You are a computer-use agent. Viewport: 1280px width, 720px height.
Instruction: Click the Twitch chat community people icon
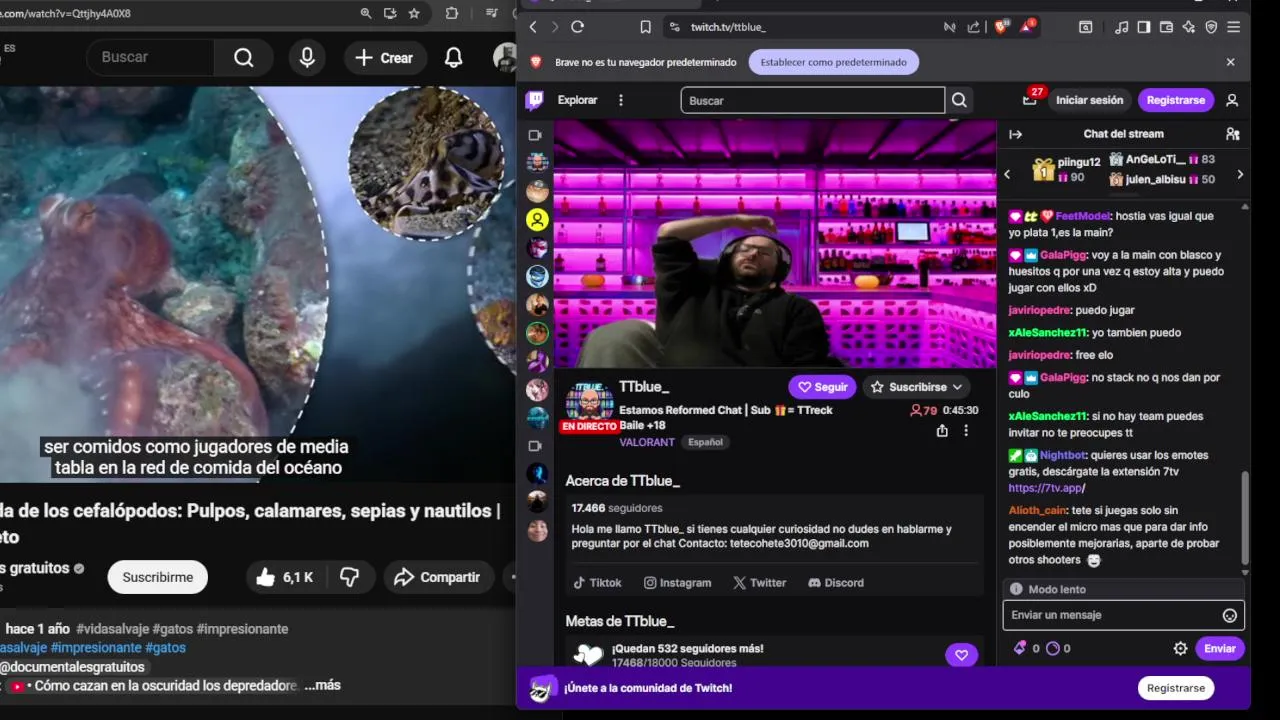[x=1232, y=134]
